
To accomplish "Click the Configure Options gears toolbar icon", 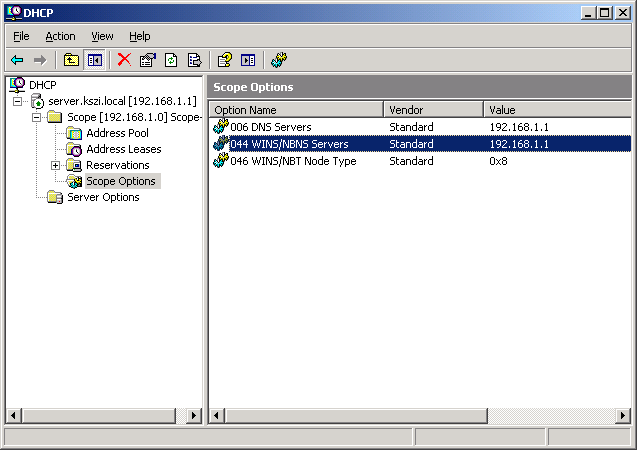I will 279,60.
